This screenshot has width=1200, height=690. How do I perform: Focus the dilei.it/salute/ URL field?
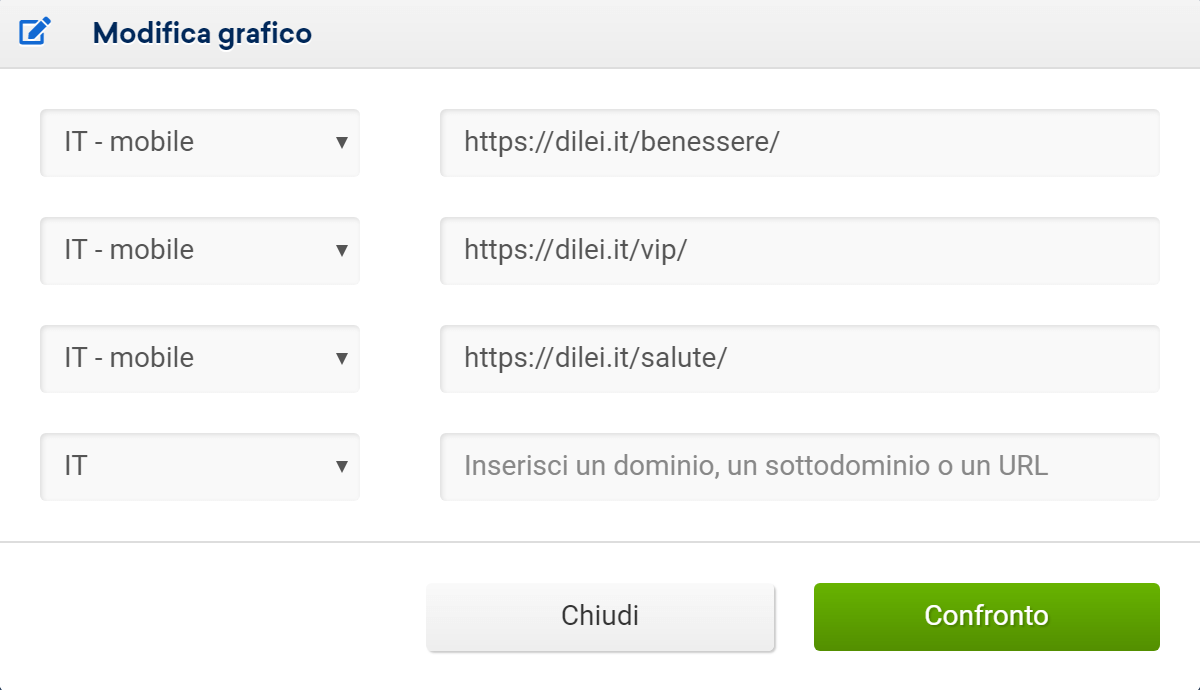(x=800, y=358)
